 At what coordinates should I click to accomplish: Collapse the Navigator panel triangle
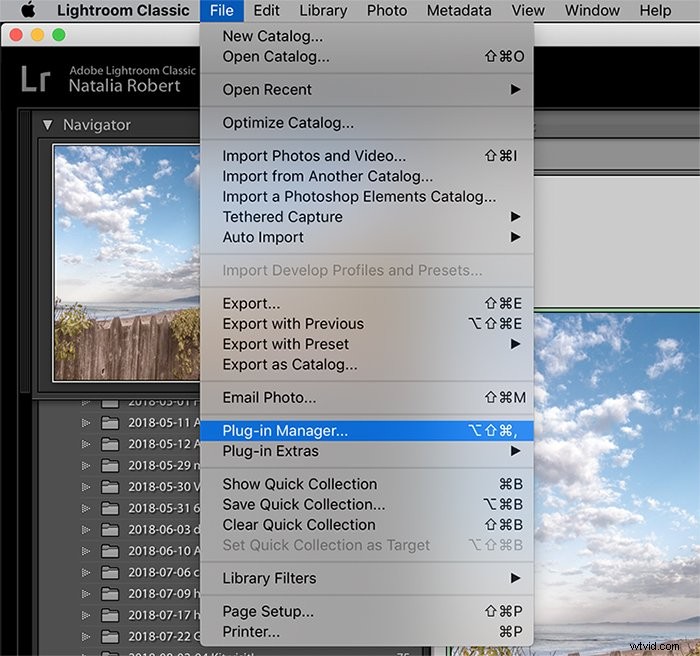point(47,125)
